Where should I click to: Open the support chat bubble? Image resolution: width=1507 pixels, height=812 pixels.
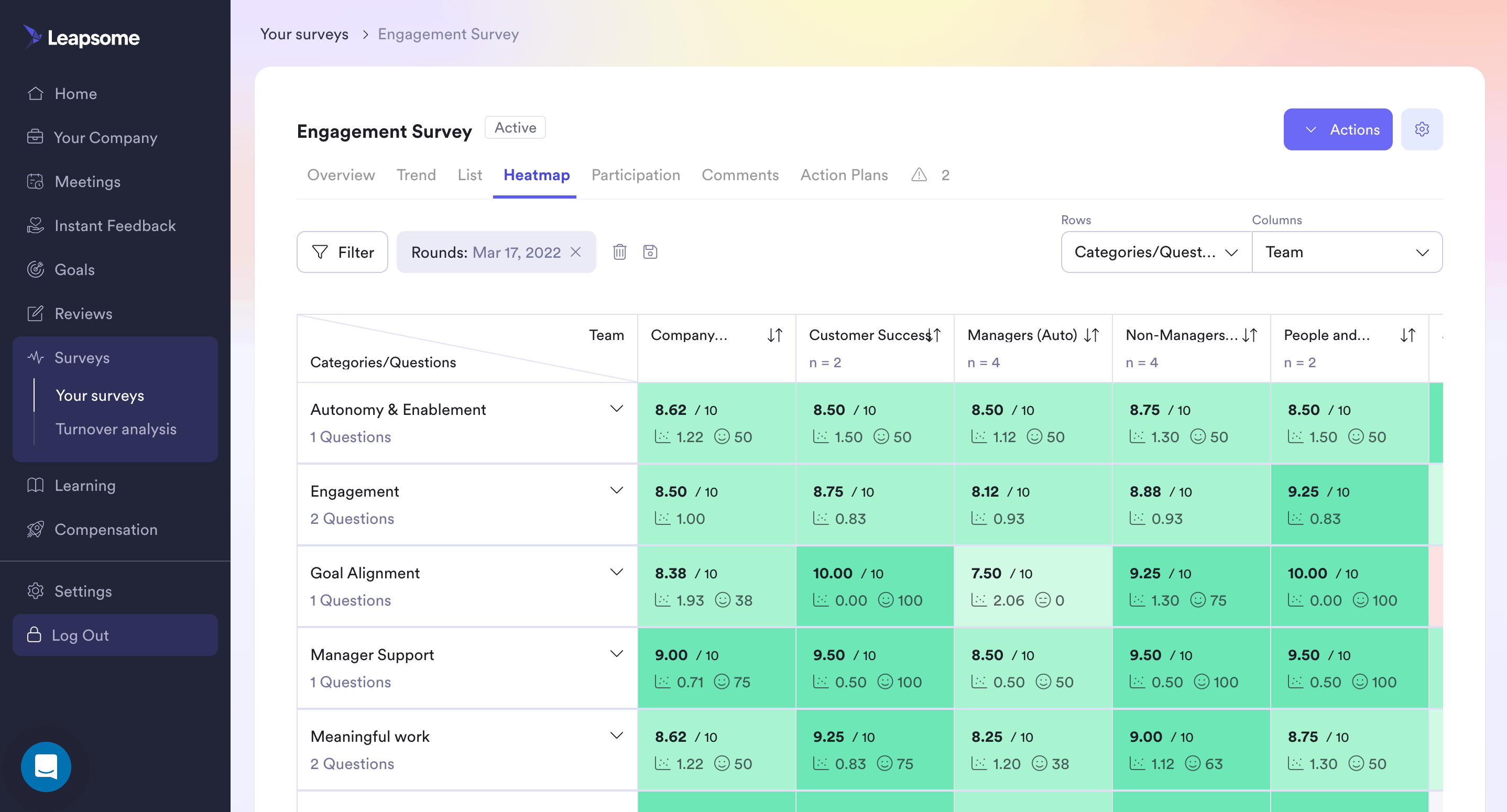click(46, 766)
